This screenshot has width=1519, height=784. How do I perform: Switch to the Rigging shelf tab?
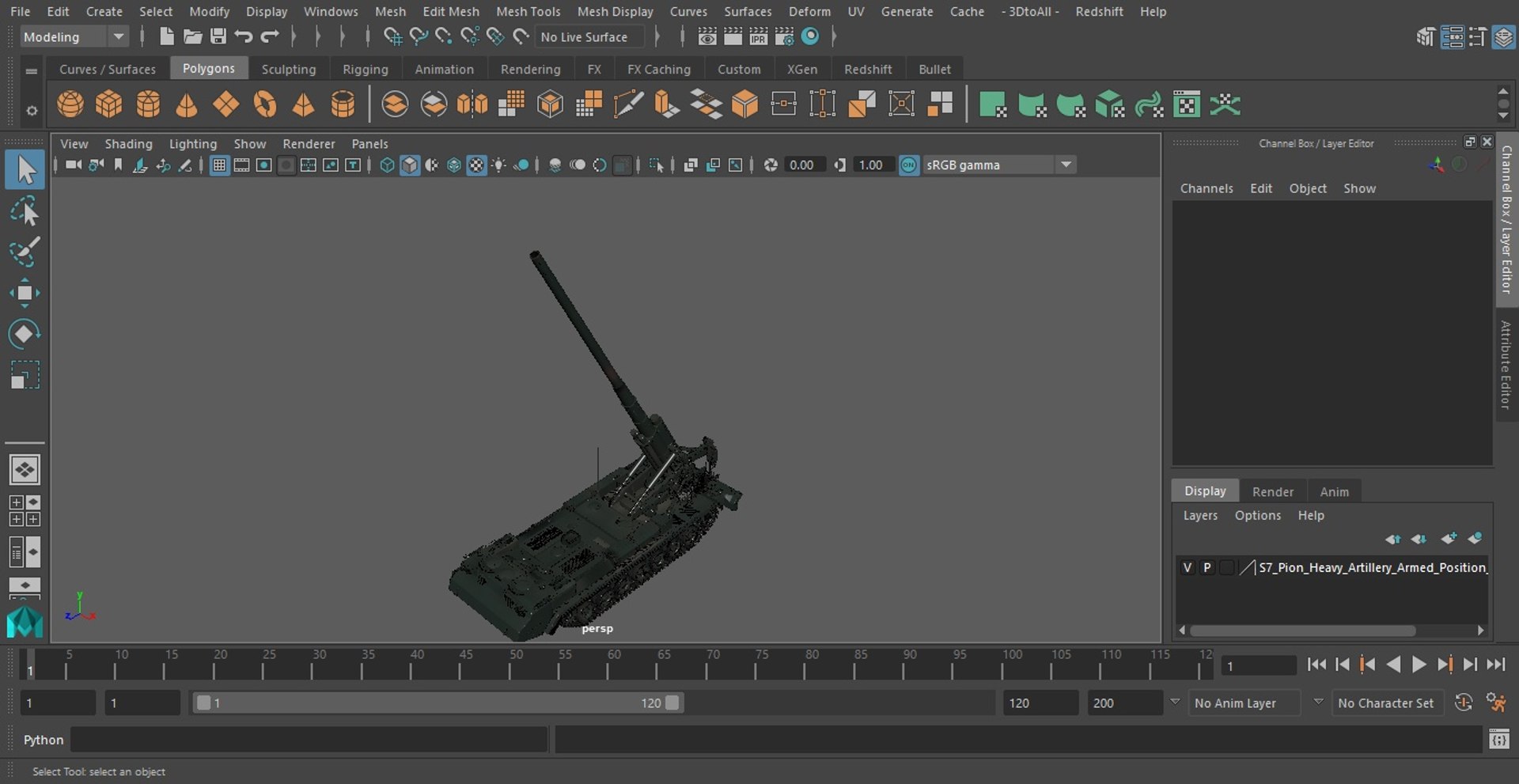pyautogui.click(x=366, y=69)
